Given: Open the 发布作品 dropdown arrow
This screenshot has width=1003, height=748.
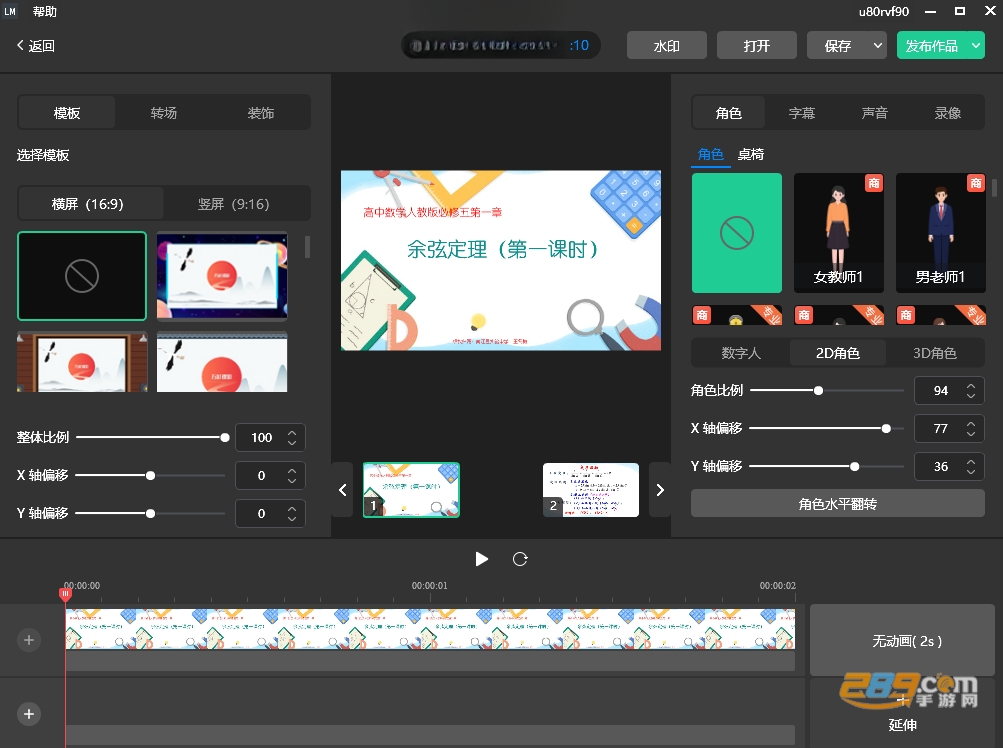Looking at the screenshot, I should pos(975,45).
